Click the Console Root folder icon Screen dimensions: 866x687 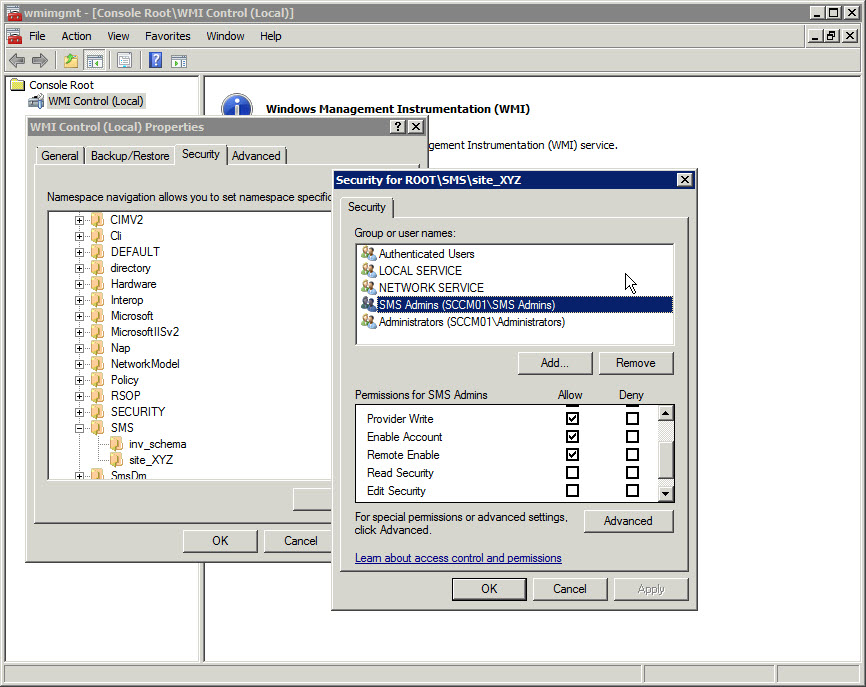(x=18, y=84)
